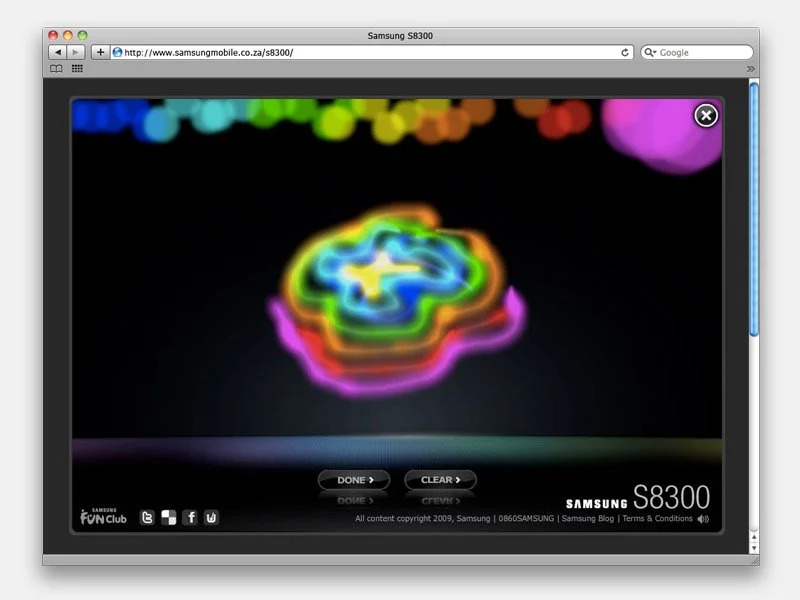Share on Twitter icon
Viewport: 800px width, 600px height.
coord(147,517)
